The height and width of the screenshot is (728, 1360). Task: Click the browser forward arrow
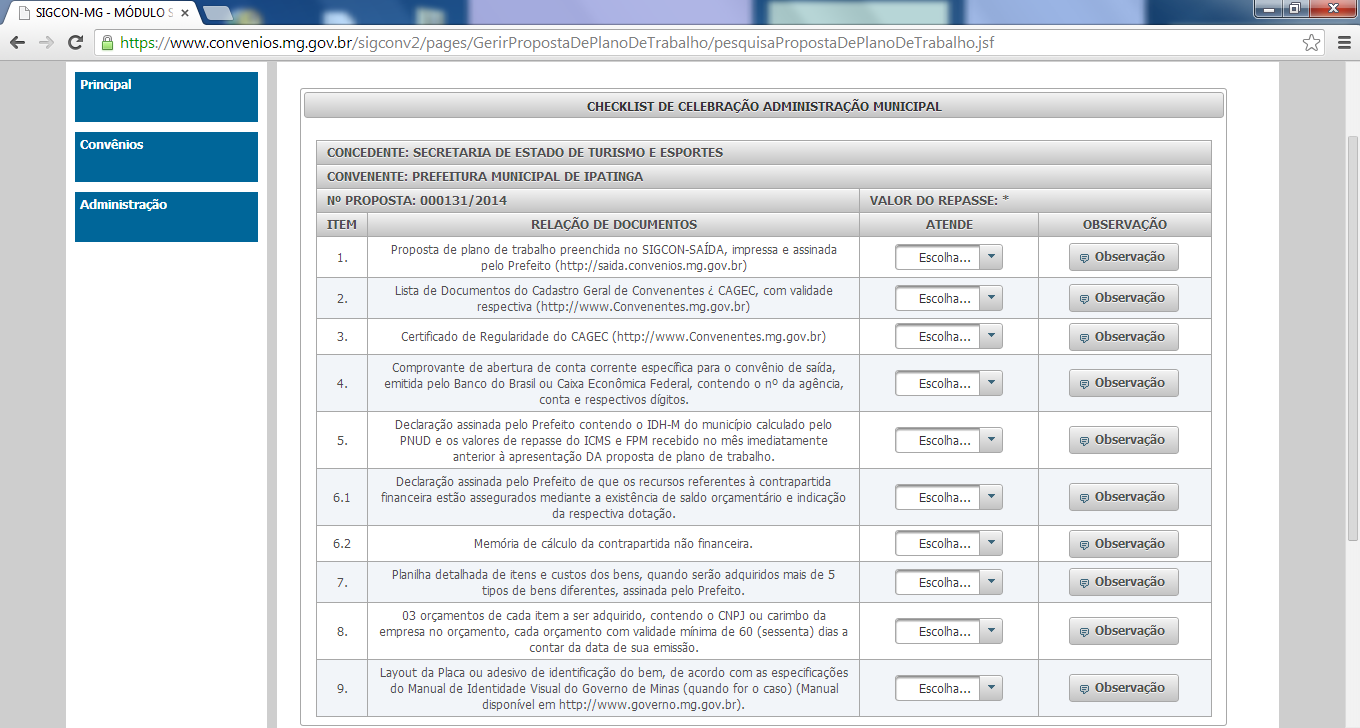(45, 43)
